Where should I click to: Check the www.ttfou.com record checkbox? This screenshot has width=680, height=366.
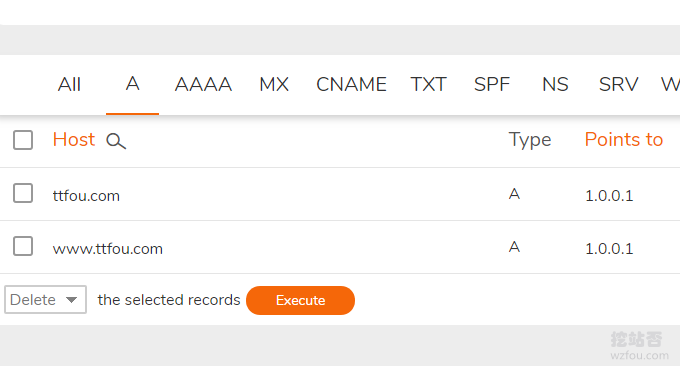(23, 246)
